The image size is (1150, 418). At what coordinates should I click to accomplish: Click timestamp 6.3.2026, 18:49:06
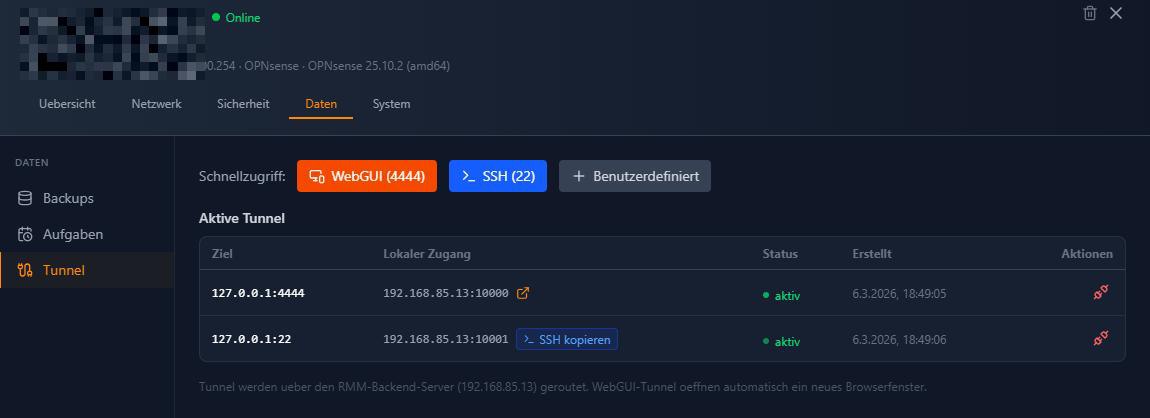pos(899,340)
